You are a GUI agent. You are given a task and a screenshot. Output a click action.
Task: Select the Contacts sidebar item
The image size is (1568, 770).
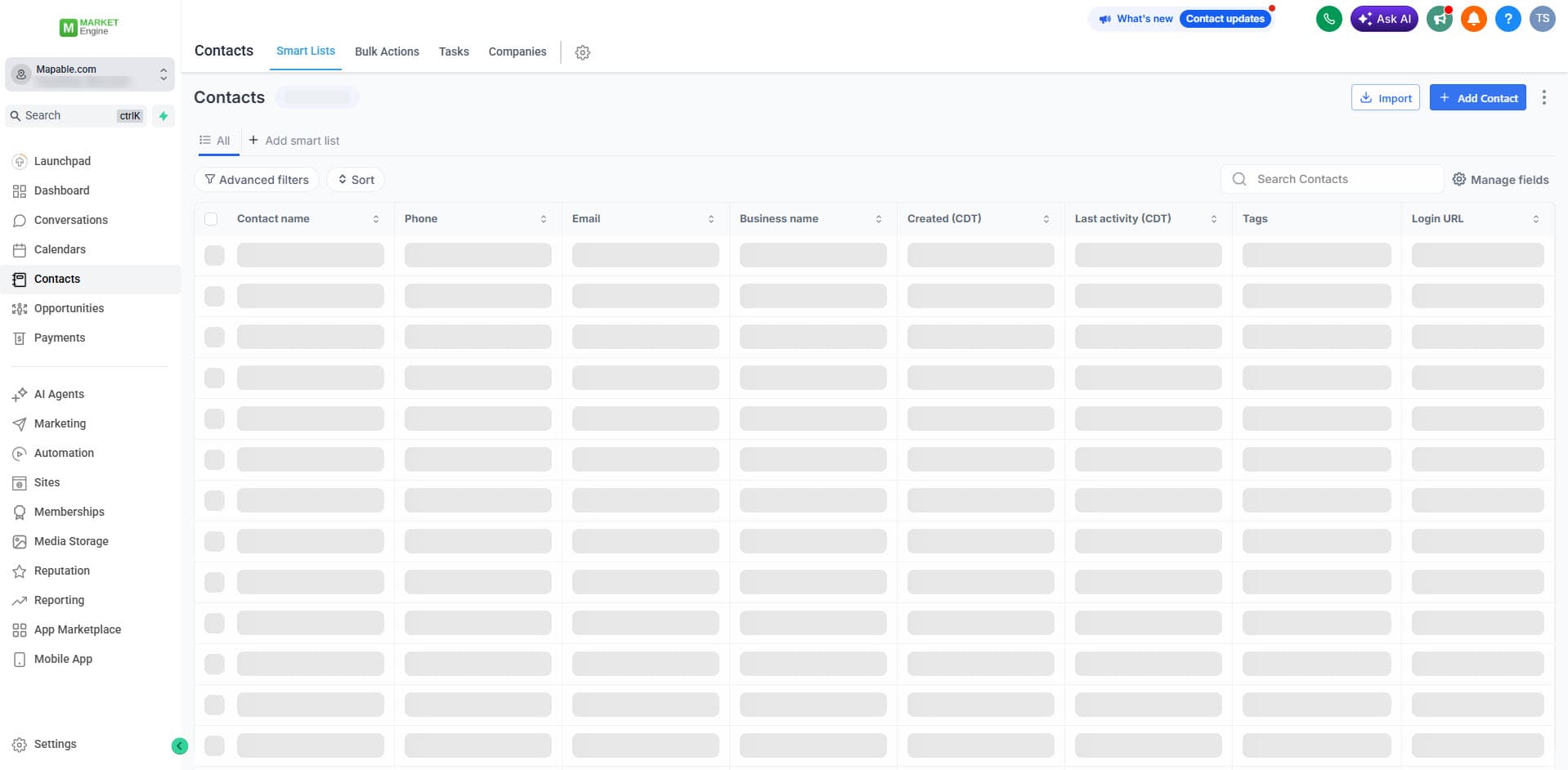click(90, 279)
